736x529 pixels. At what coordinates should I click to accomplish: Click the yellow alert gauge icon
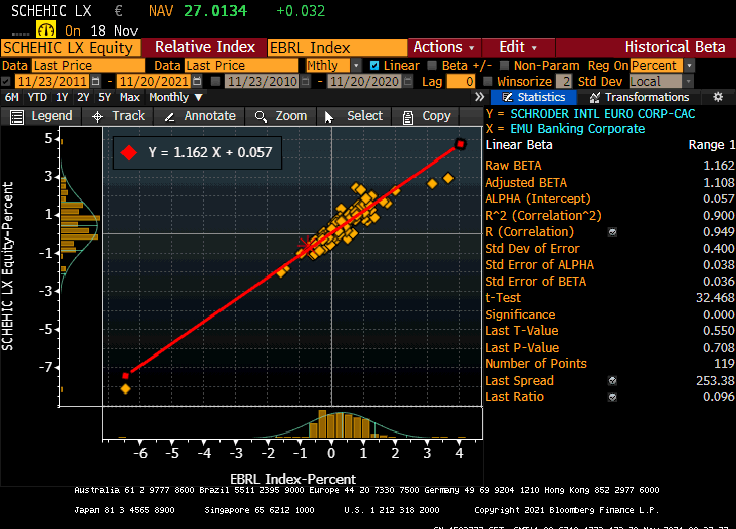point(46,31)
